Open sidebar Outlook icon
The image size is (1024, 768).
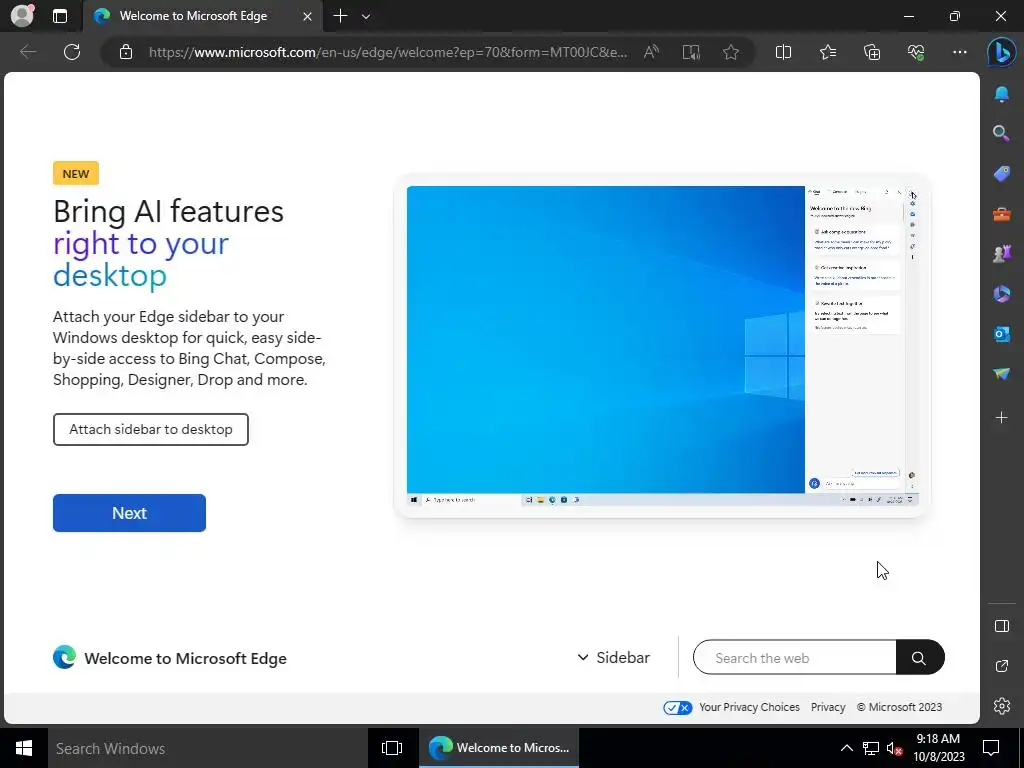(1001, 334)
